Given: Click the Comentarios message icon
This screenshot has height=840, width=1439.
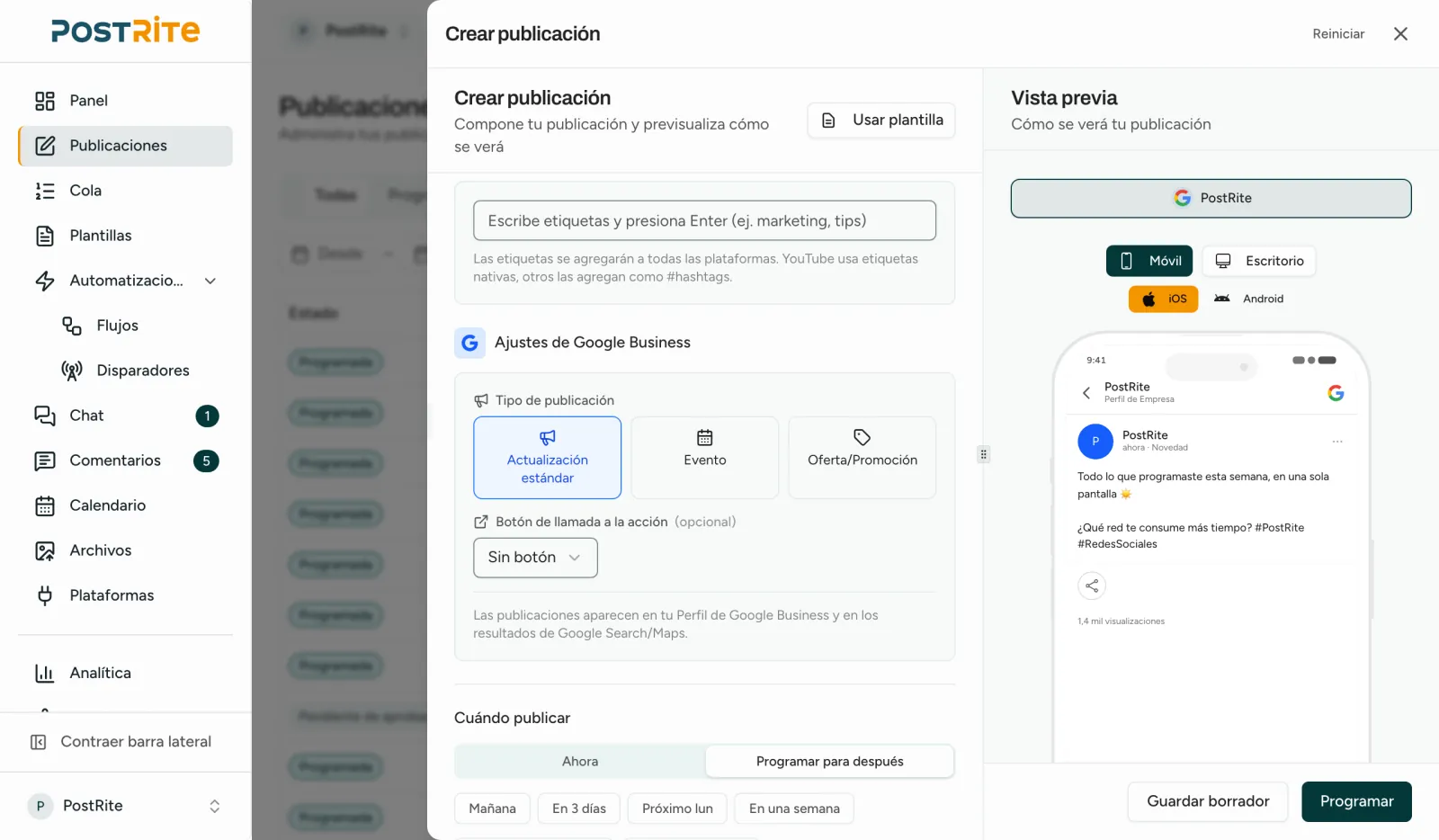Looking at the screenshot, I should tap(45, 460).
